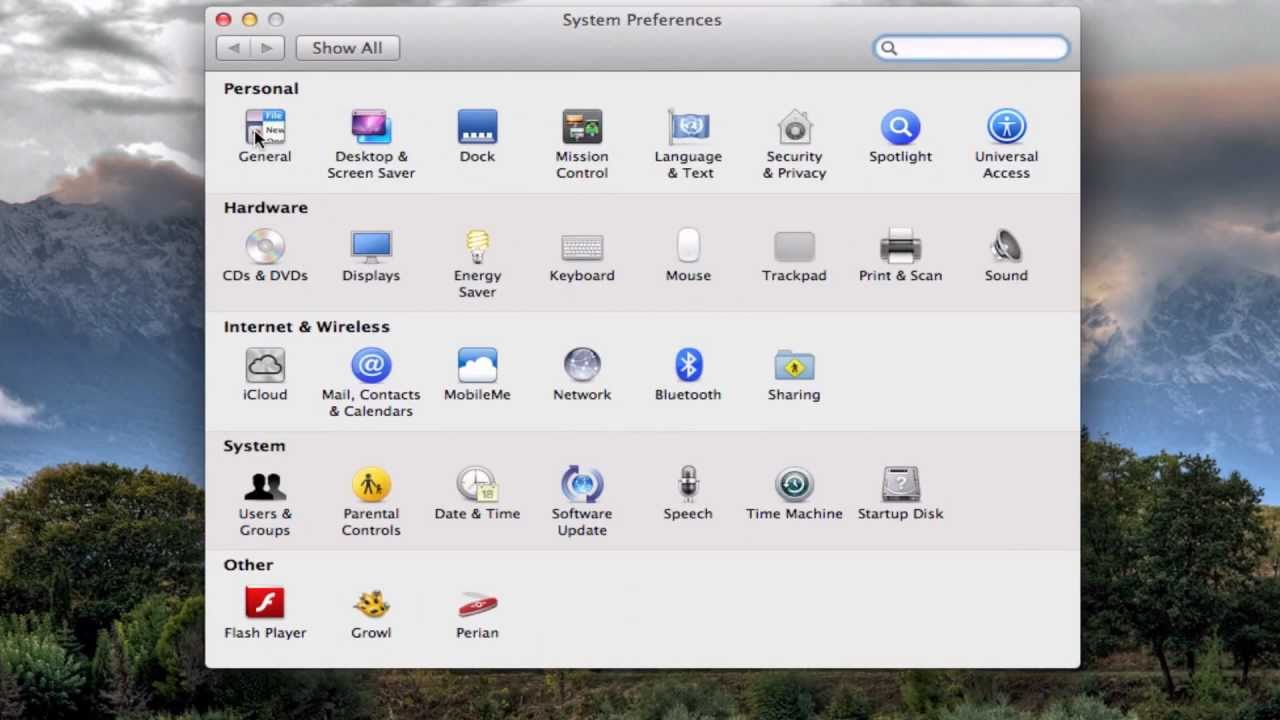The image size is (1280, 720).
Task: Close the System Preferences window
Action: pos(223,19)
